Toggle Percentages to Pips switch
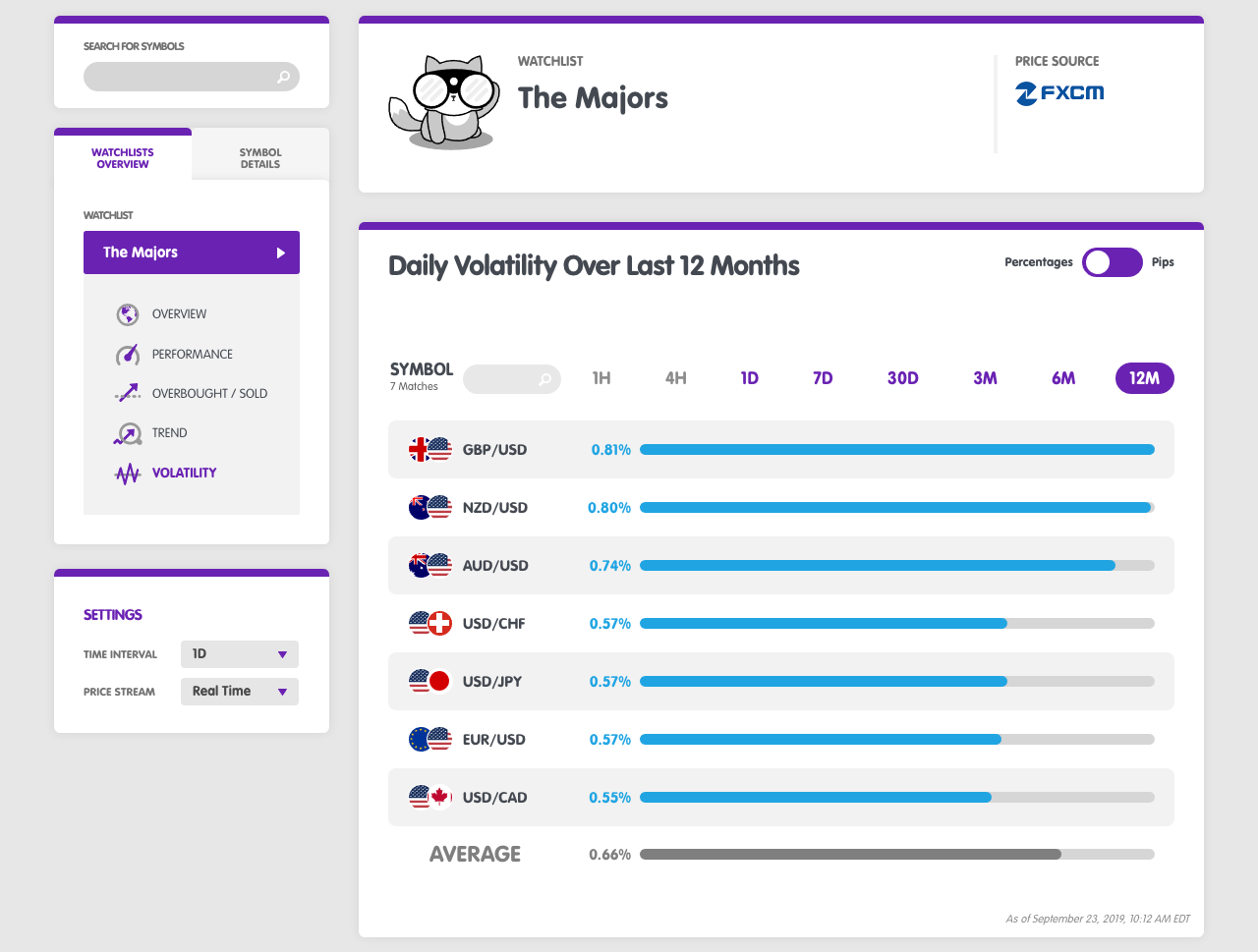The height and width of the screenshot is (952, 1258). (1113, 262)
